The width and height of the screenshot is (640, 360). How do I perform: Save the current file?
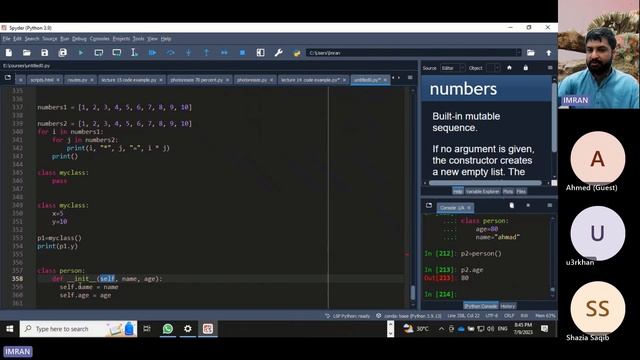tap(44, 53)
